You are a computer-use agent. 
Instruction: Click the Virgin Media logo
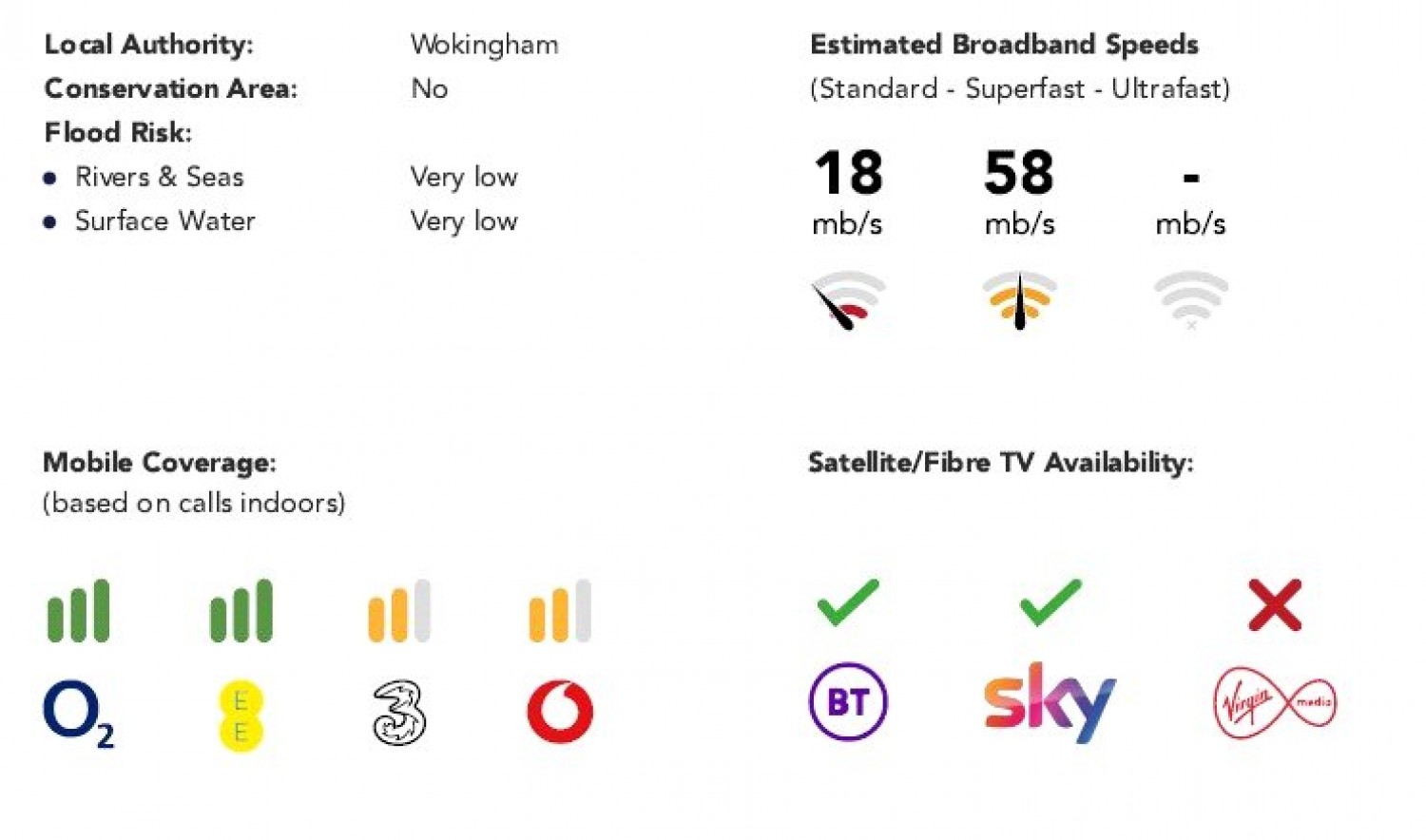[x=1275, y=703]
